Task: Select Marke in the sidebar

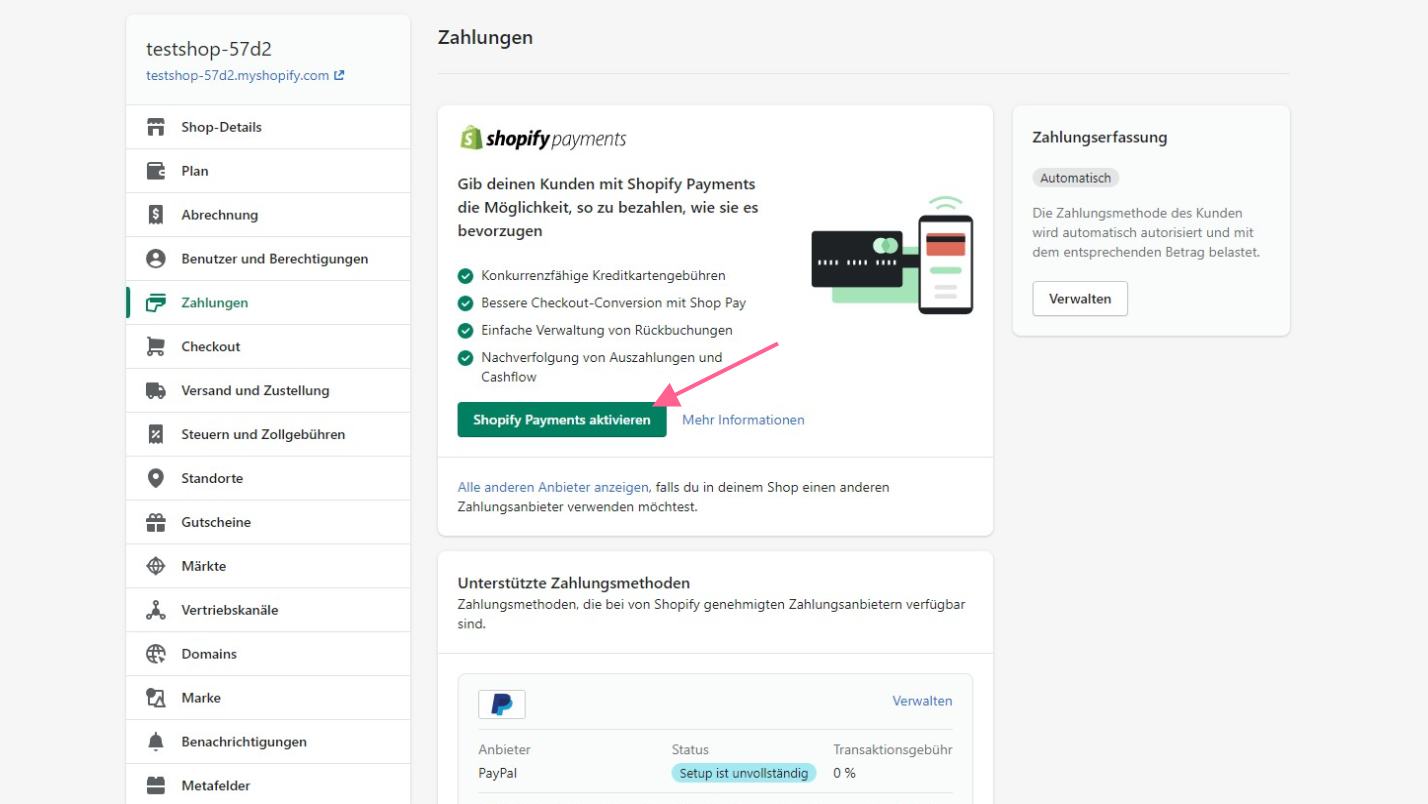Action: pyautogui.click(x=268, y=698)
